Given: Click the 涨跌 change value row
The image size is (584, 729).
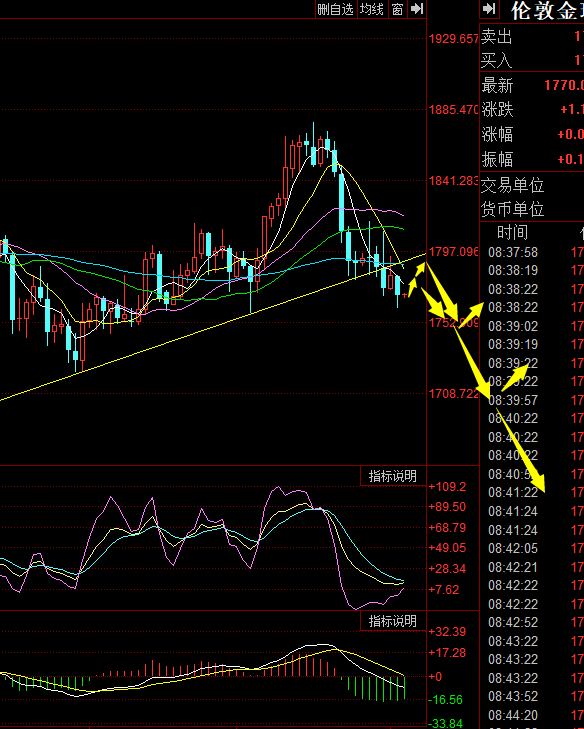Looking at the screenshot, I should point(532,110).
